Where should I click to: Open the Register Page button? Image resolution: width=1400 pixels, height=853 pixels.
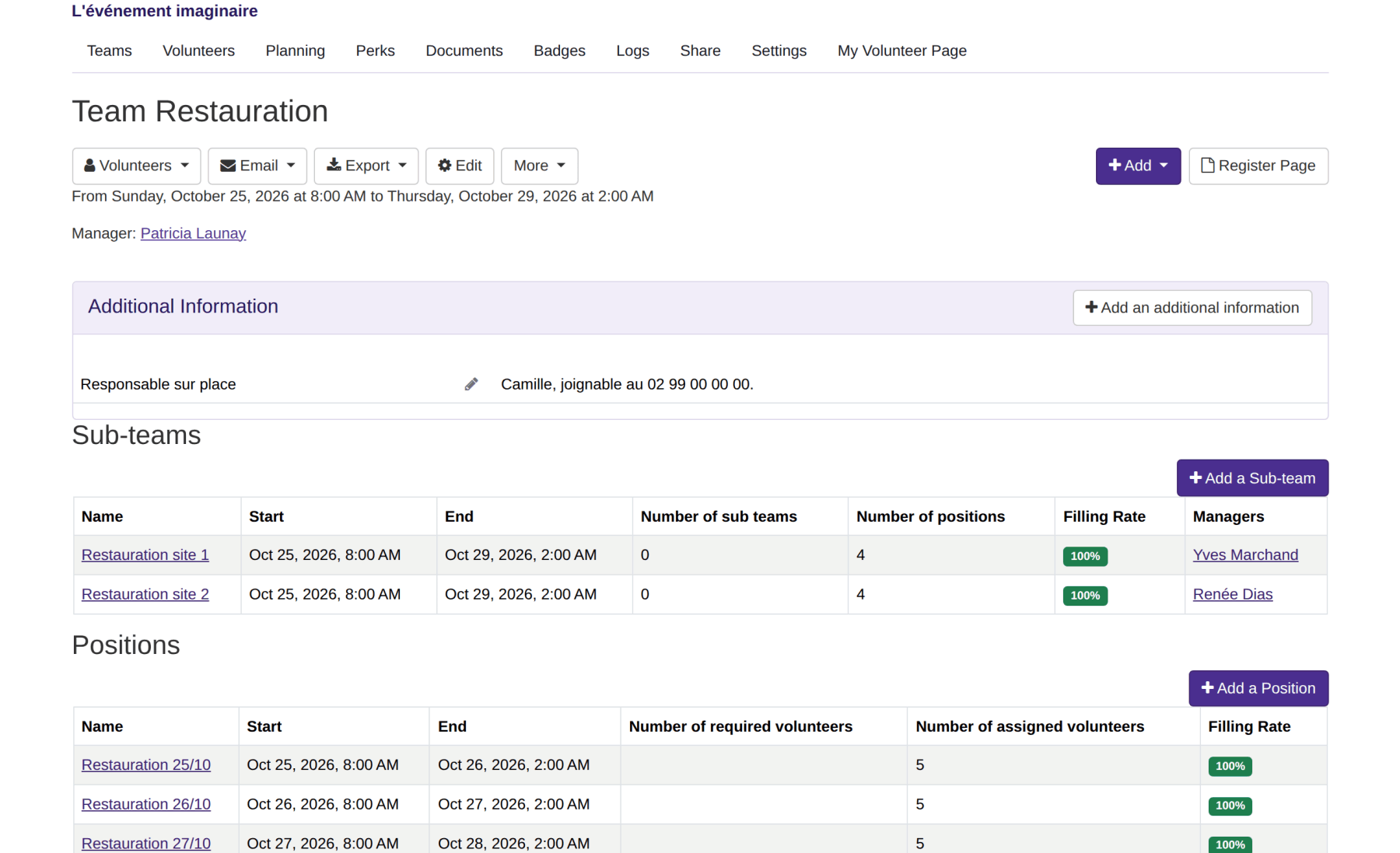pyautogui.click(x=1258, y=166)
